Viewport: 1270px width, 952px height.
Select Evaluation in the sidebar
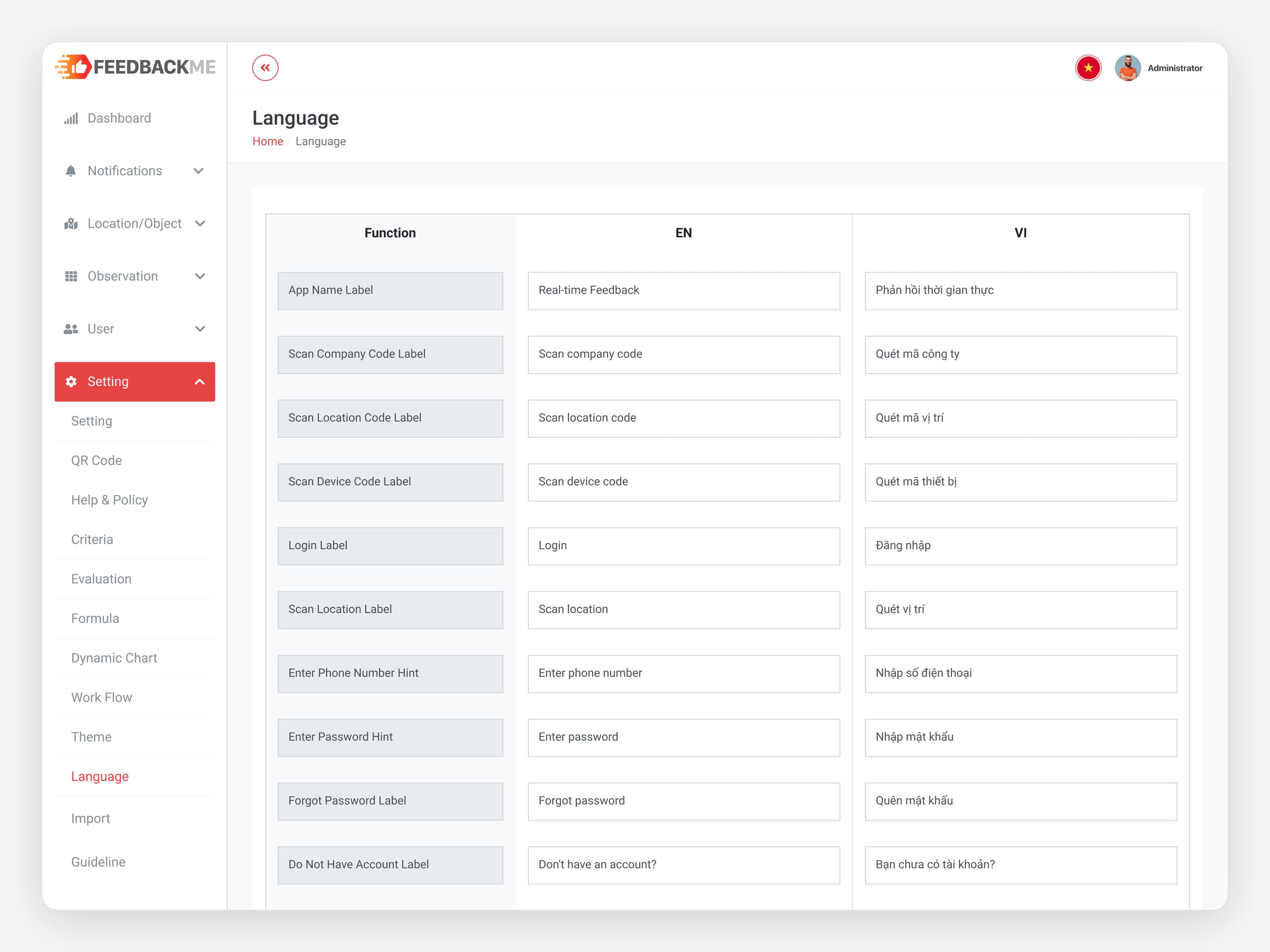pos(135,579)
